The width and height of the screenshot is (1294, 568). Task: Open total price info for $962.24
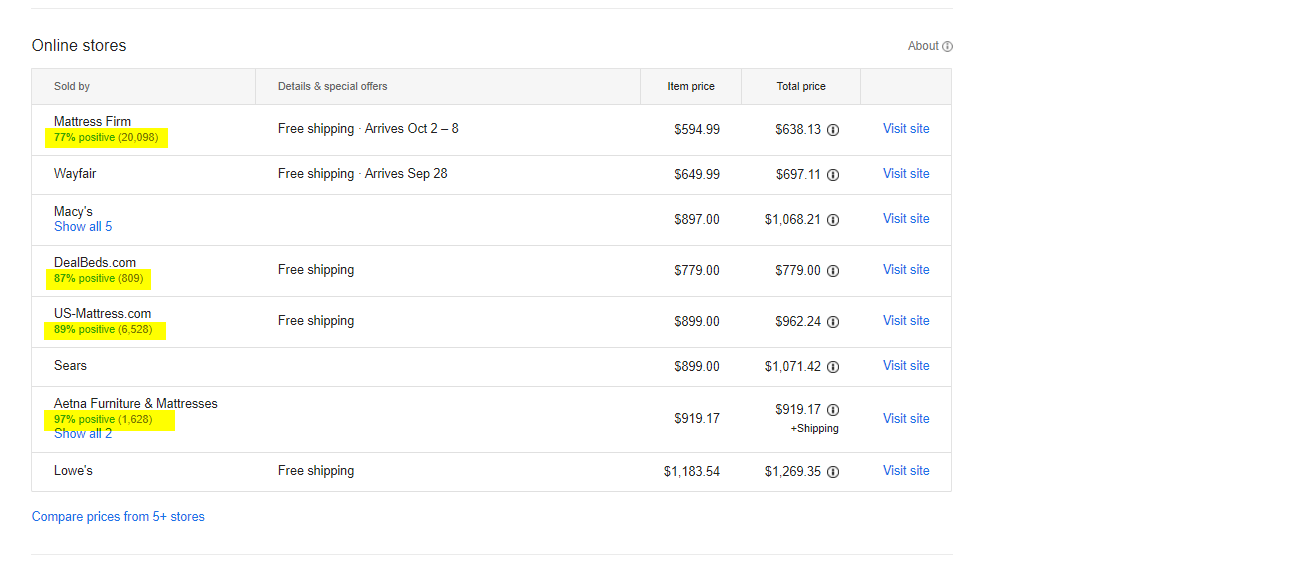(x=833, y=322)
